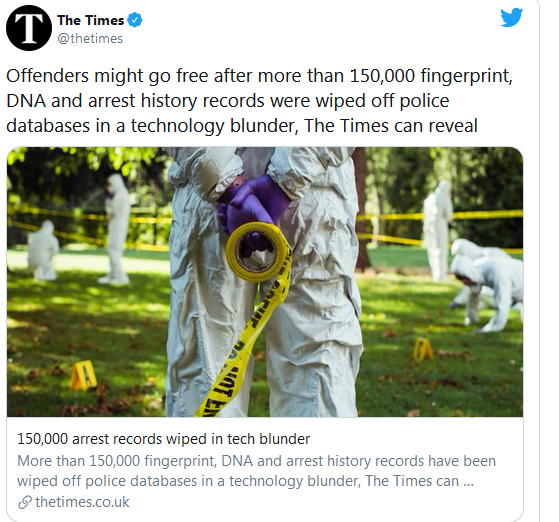Click the blue verified badge
559x522 pixels.
(x=135, y=20)
